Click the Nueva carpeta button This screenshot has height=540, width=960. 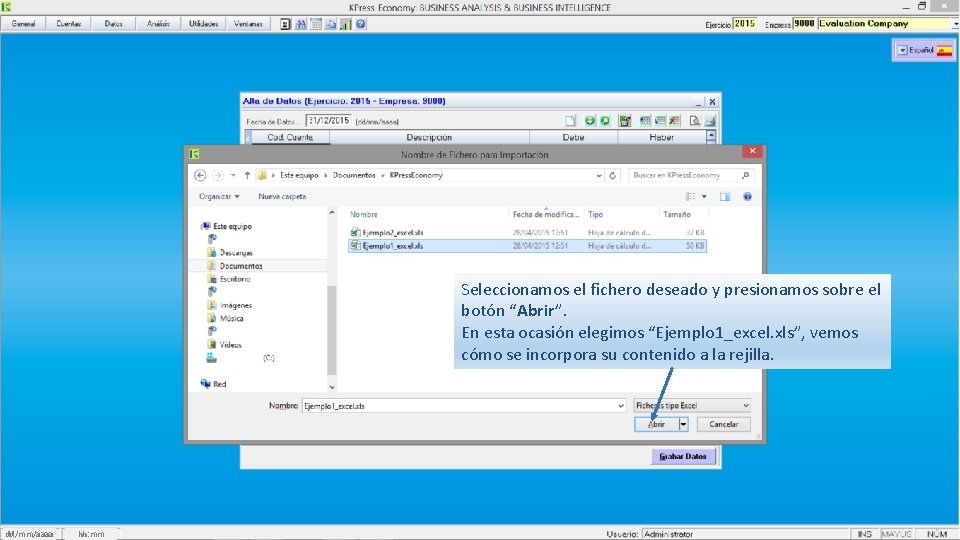pos(282,197)
